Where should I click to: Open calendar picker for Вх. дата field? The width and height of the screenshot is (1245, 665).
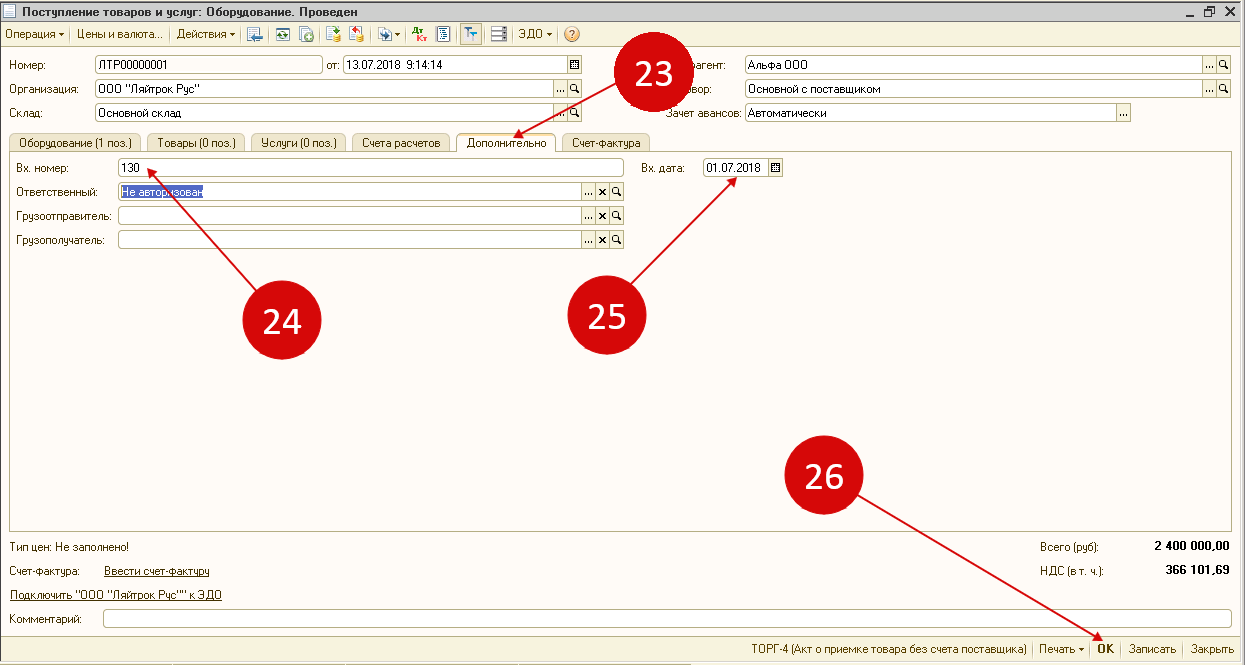(x=776, y=168)
